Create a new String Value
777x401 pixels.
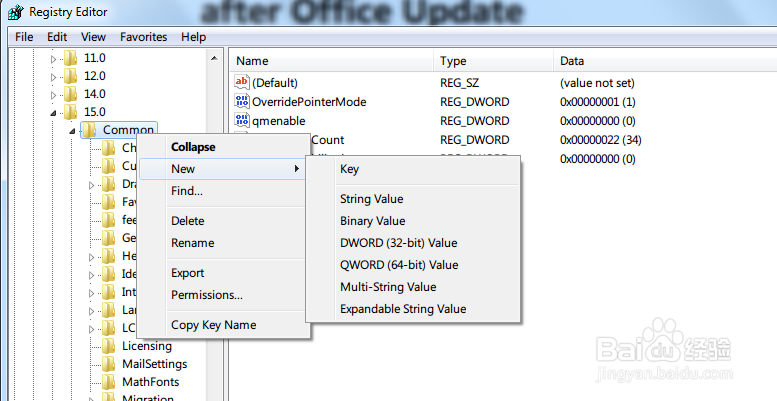[413, 199]
